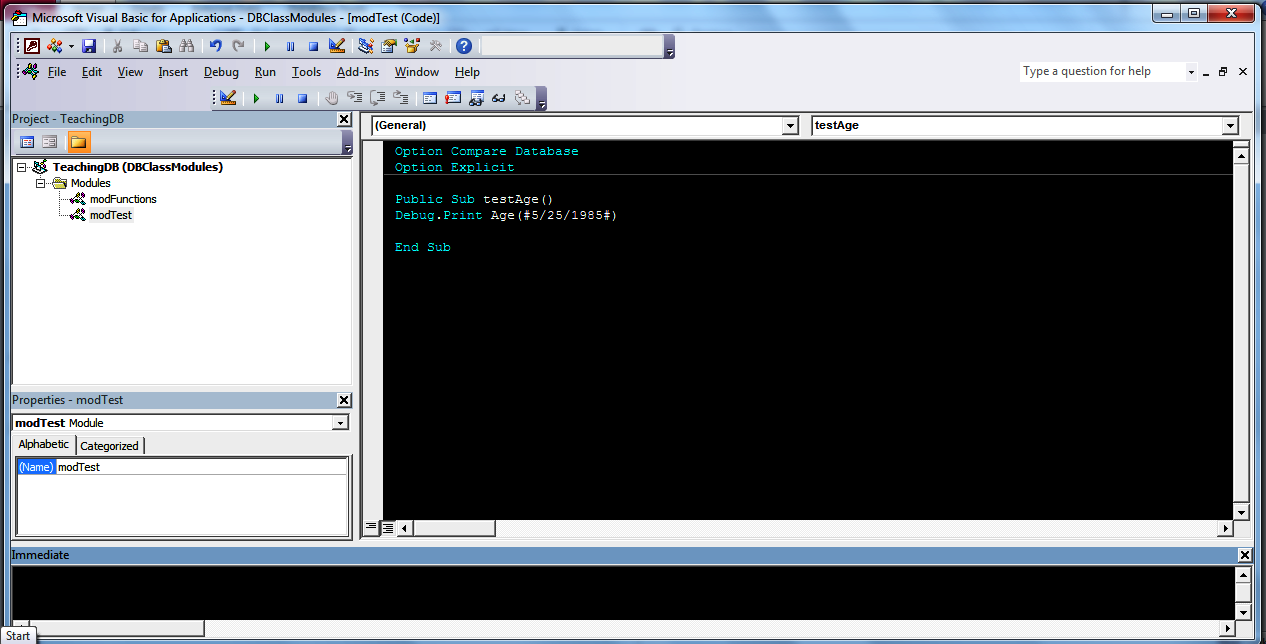
Task: Open the (General) object dropdown
Action: 790,125
